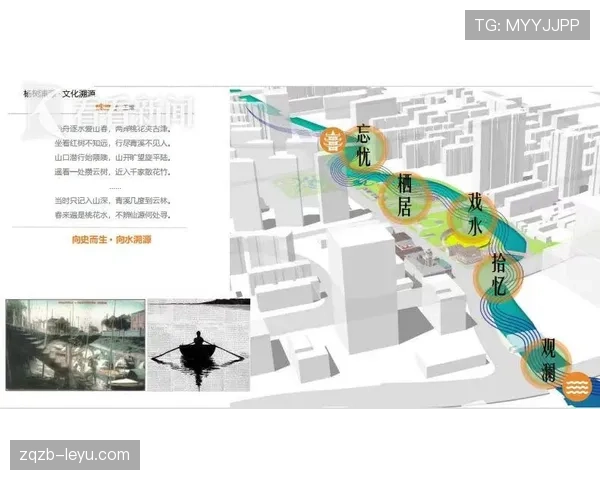Open the rowboat silhouette photo
600x480 pixels.
(199, 345)
